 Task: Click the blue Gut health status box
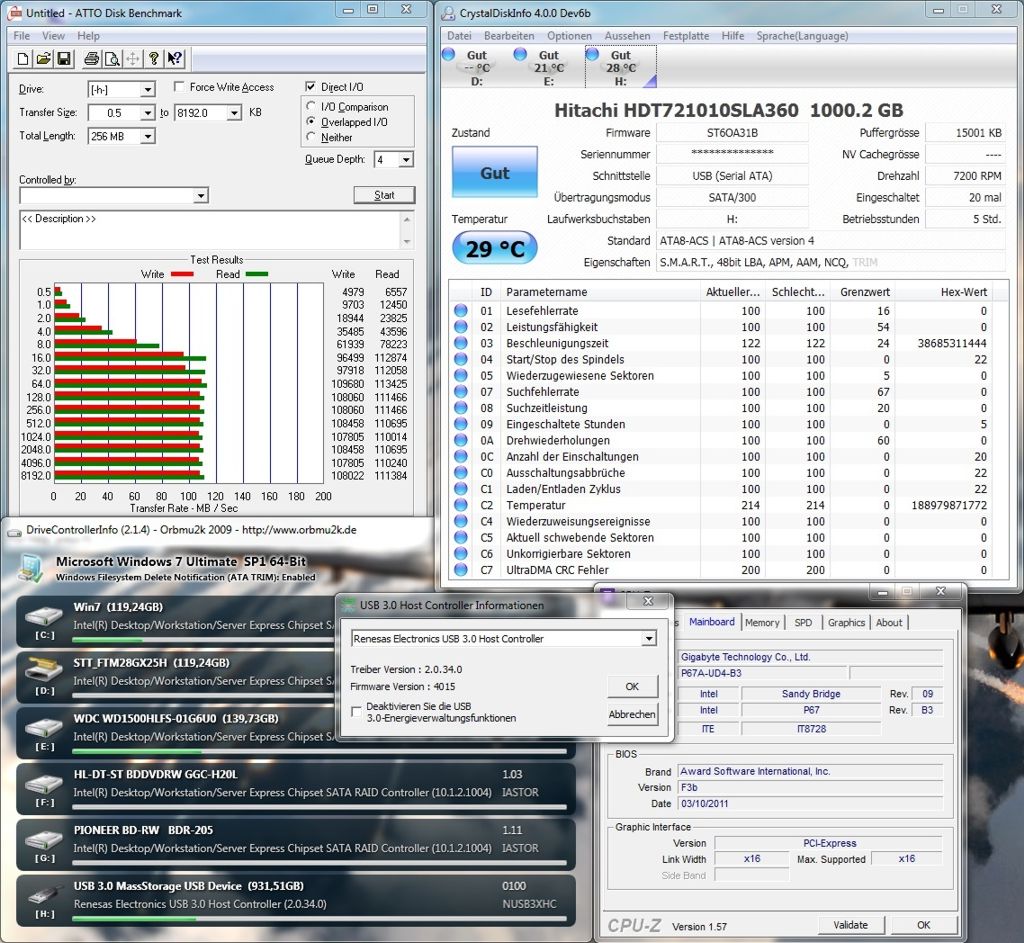pos(494,172)
